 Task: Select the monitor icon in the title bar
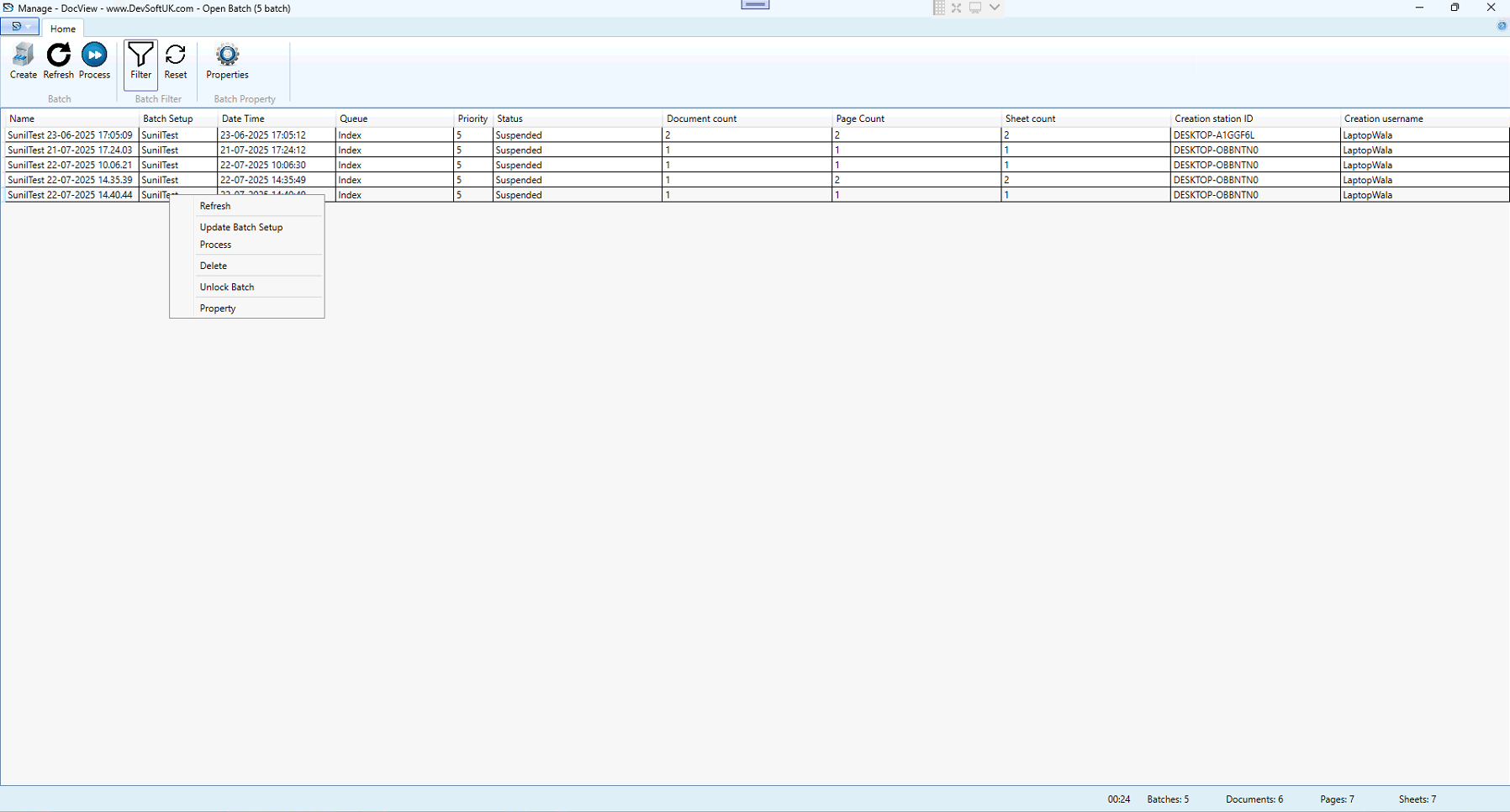point(974,8)
